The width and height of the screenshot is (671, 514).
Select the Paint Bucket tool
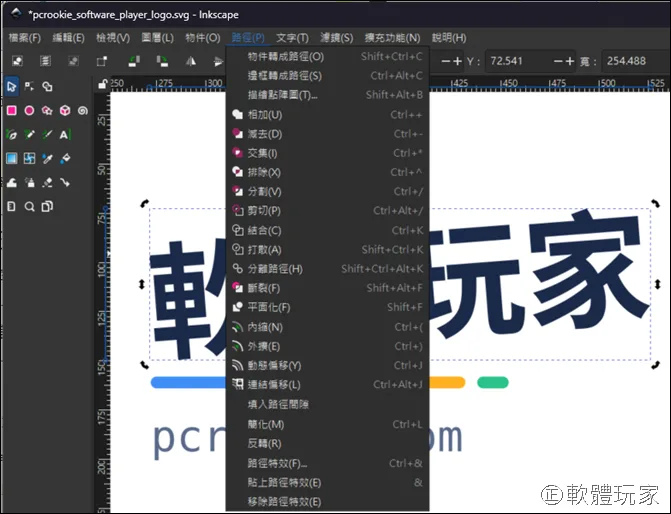pos(65,159)
